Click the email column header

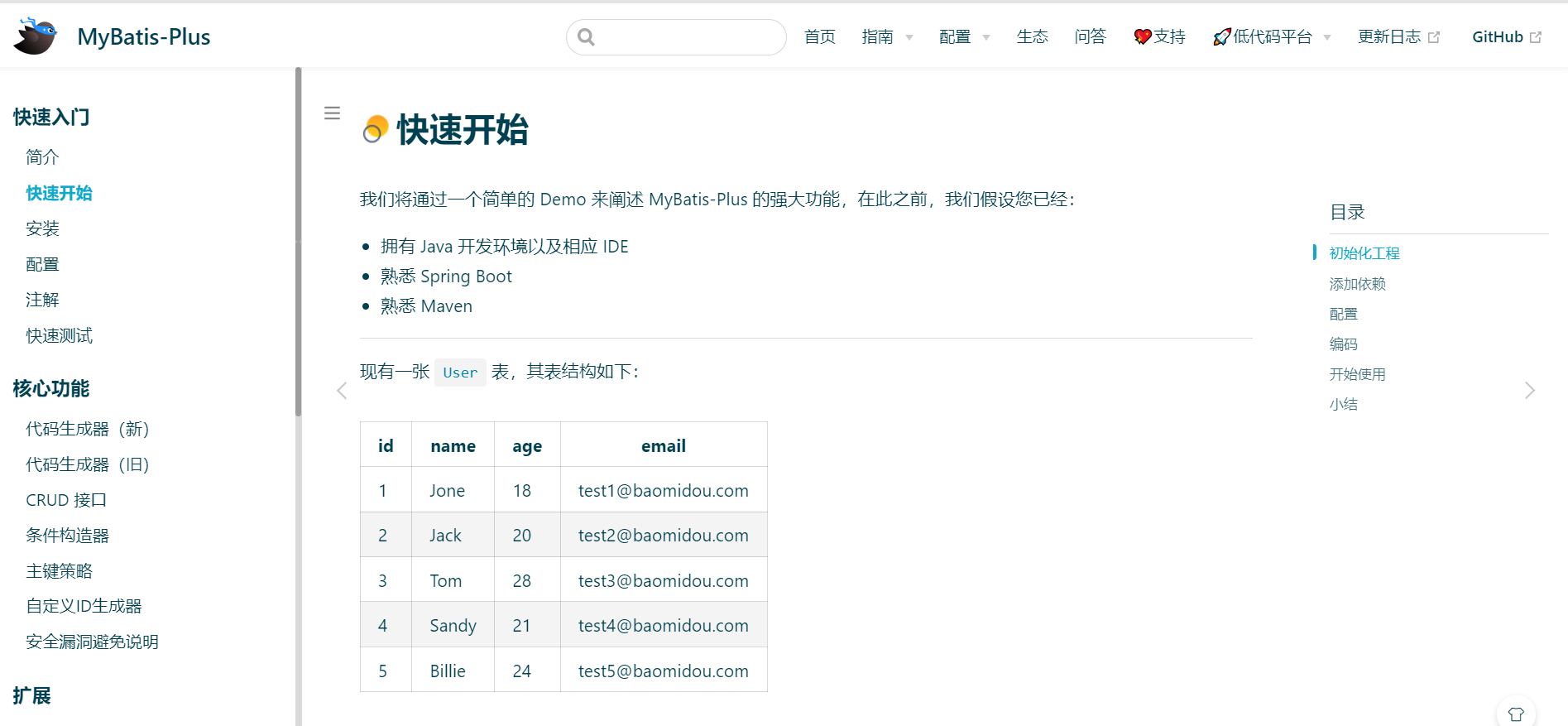(x=664, y=445)
